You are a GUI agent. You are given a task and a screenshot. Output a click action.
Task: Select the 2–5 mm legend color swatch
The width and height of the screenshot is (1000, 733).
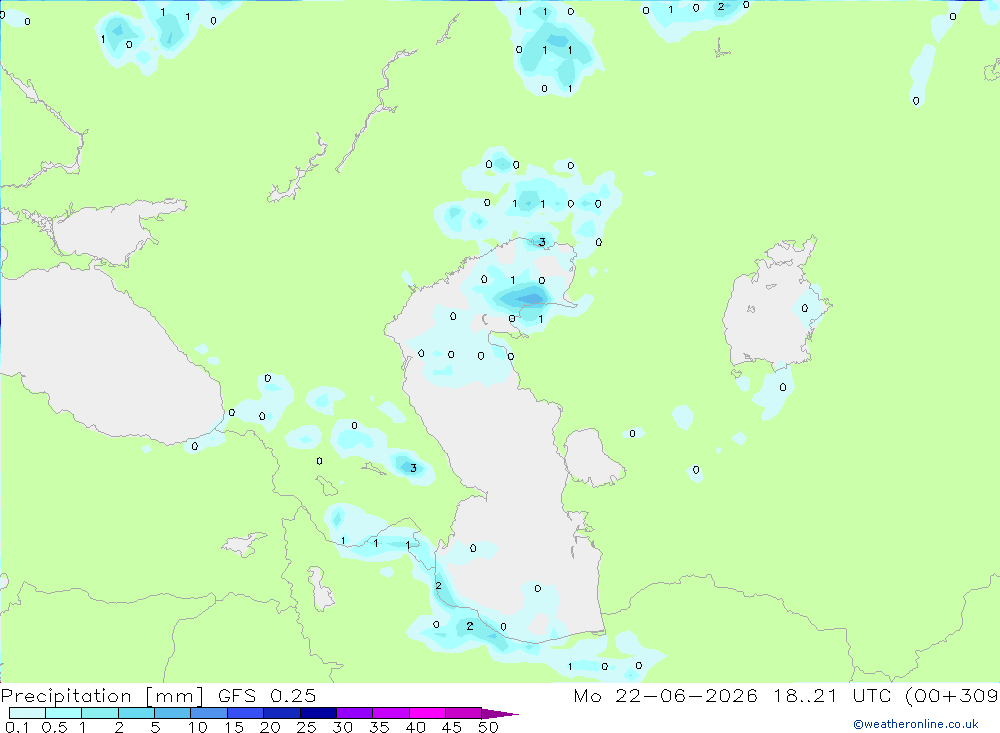[x=136, y=713]
